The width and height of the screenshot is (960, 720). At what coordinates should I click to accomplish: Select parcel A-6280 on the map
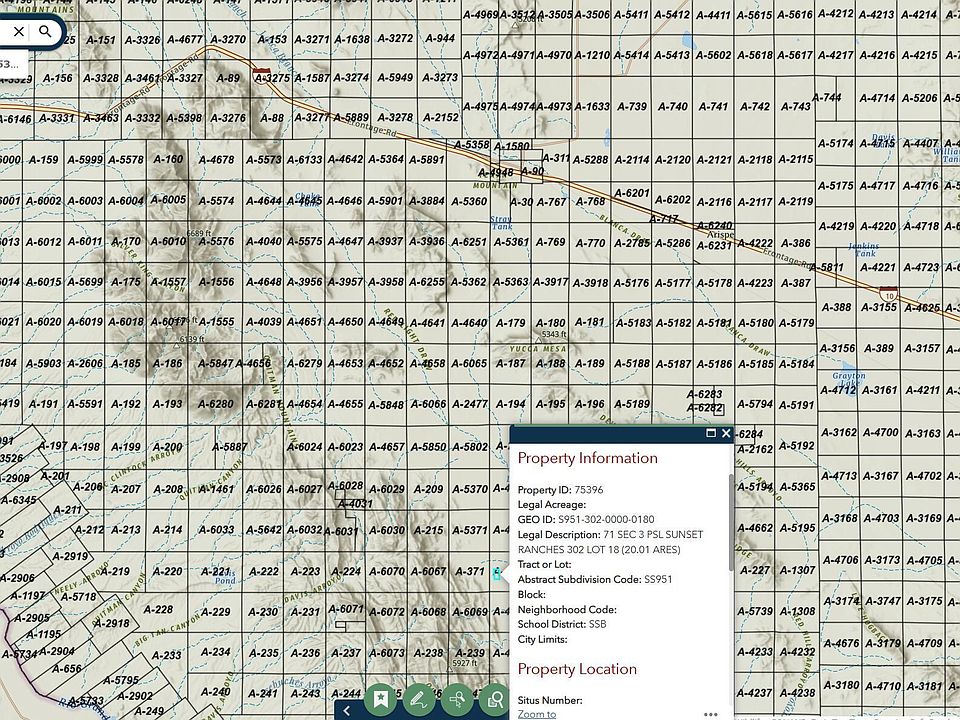click(216, 404)
